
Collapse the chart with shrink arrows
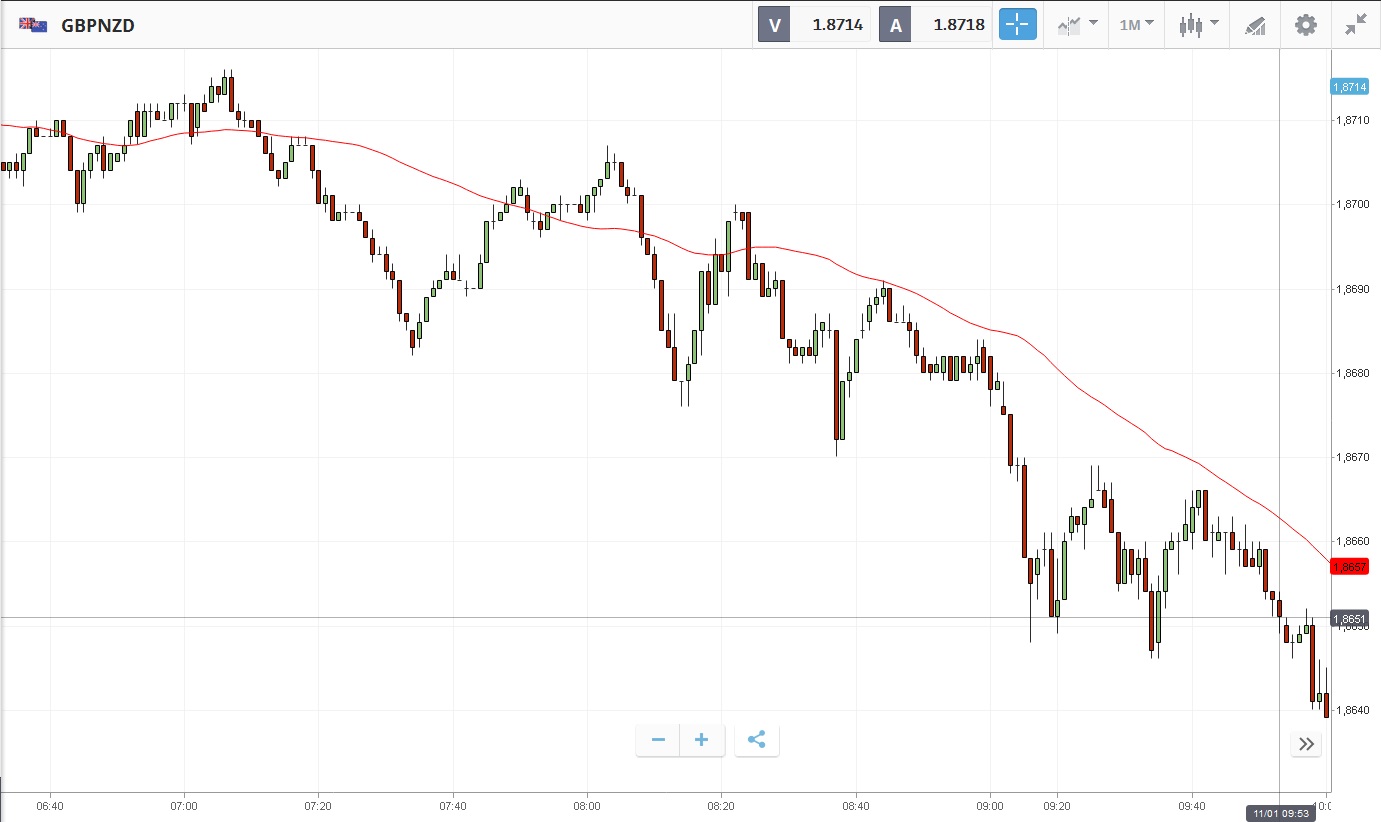[1356, 25]
